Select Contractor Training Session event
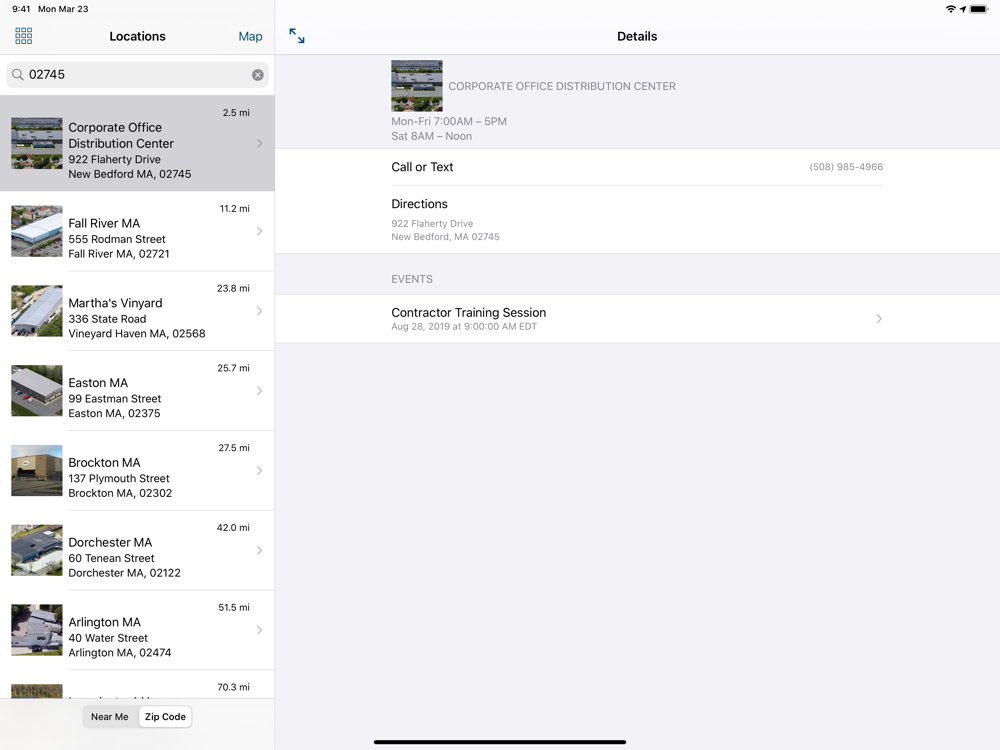Viewport: 1000px width, 750px height. (x=637, y=318)
